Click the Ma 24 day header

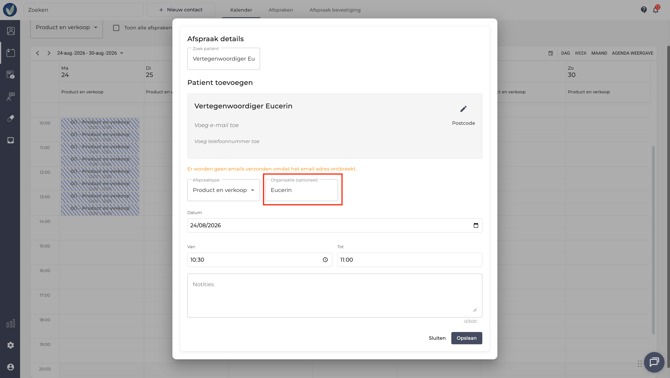coord(65,72)
